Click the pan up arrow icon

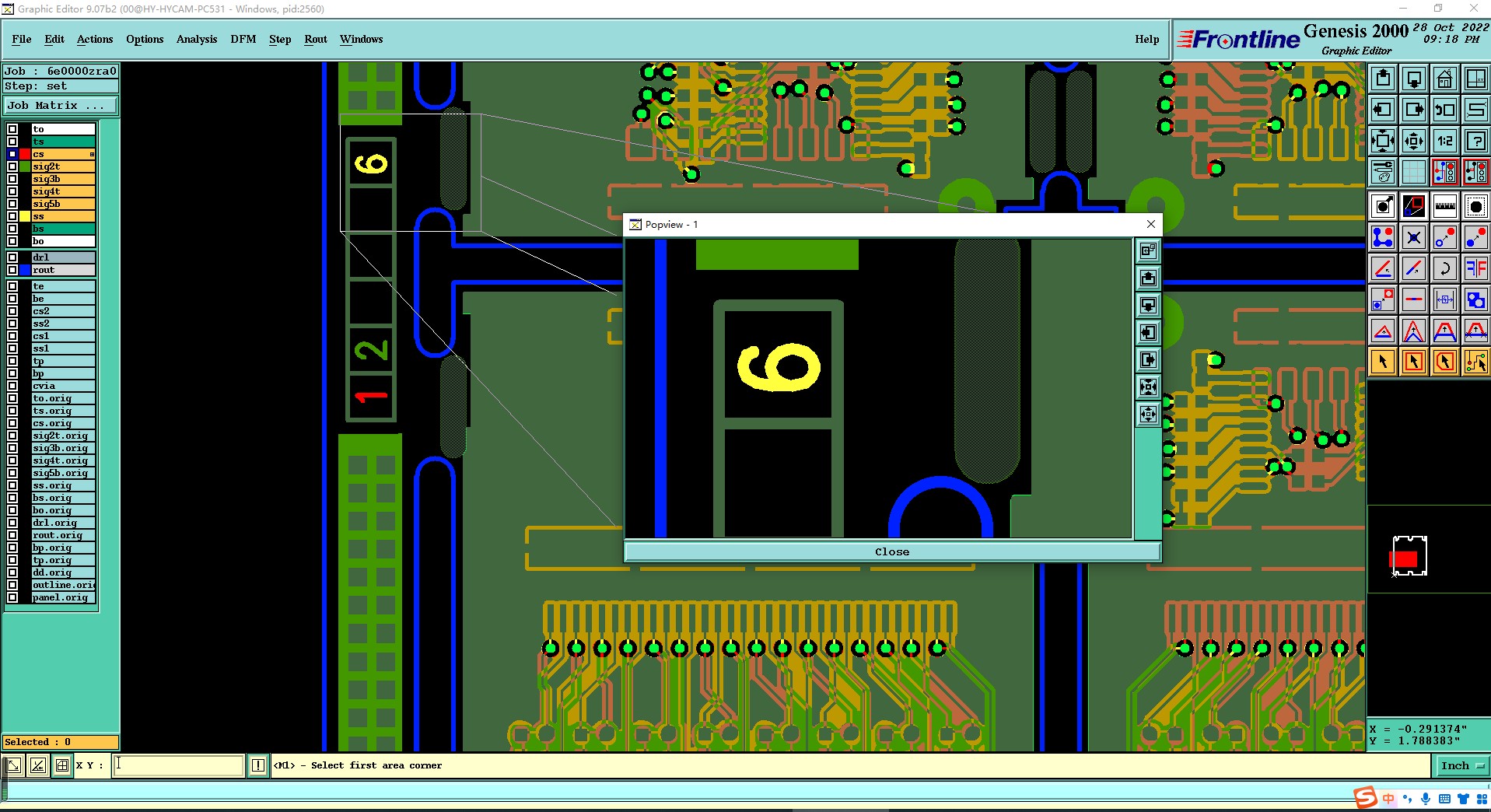(1383, 79)
